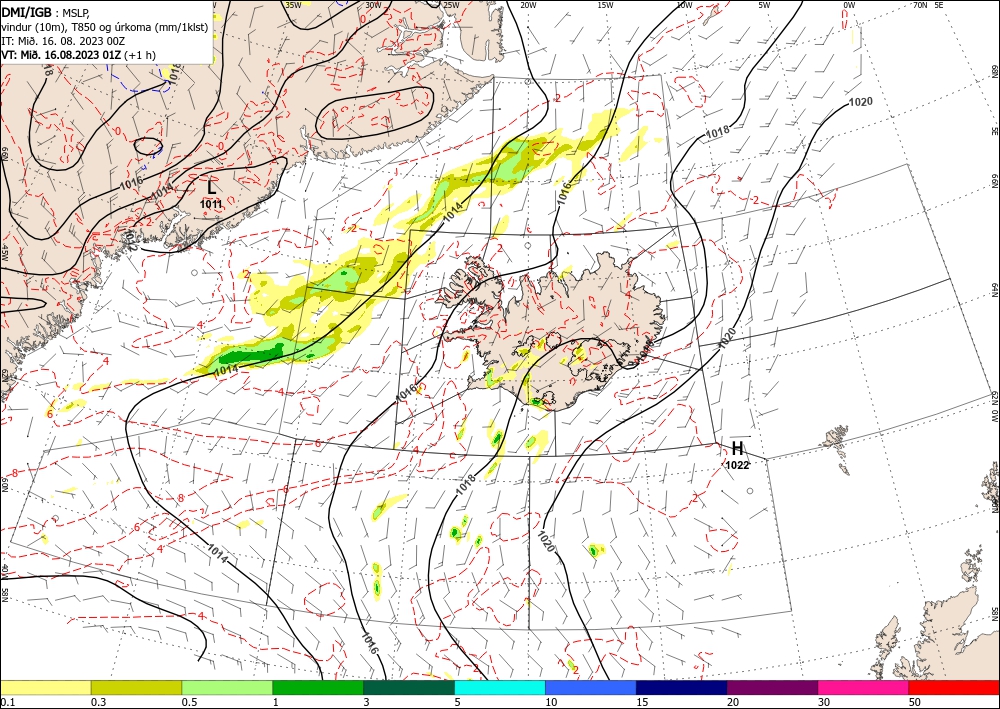The height and width of the screenshot is (709, 1000).
Task: Select the dark green 3–5 mm legend swatch
Action: click(x=409, y=687)
